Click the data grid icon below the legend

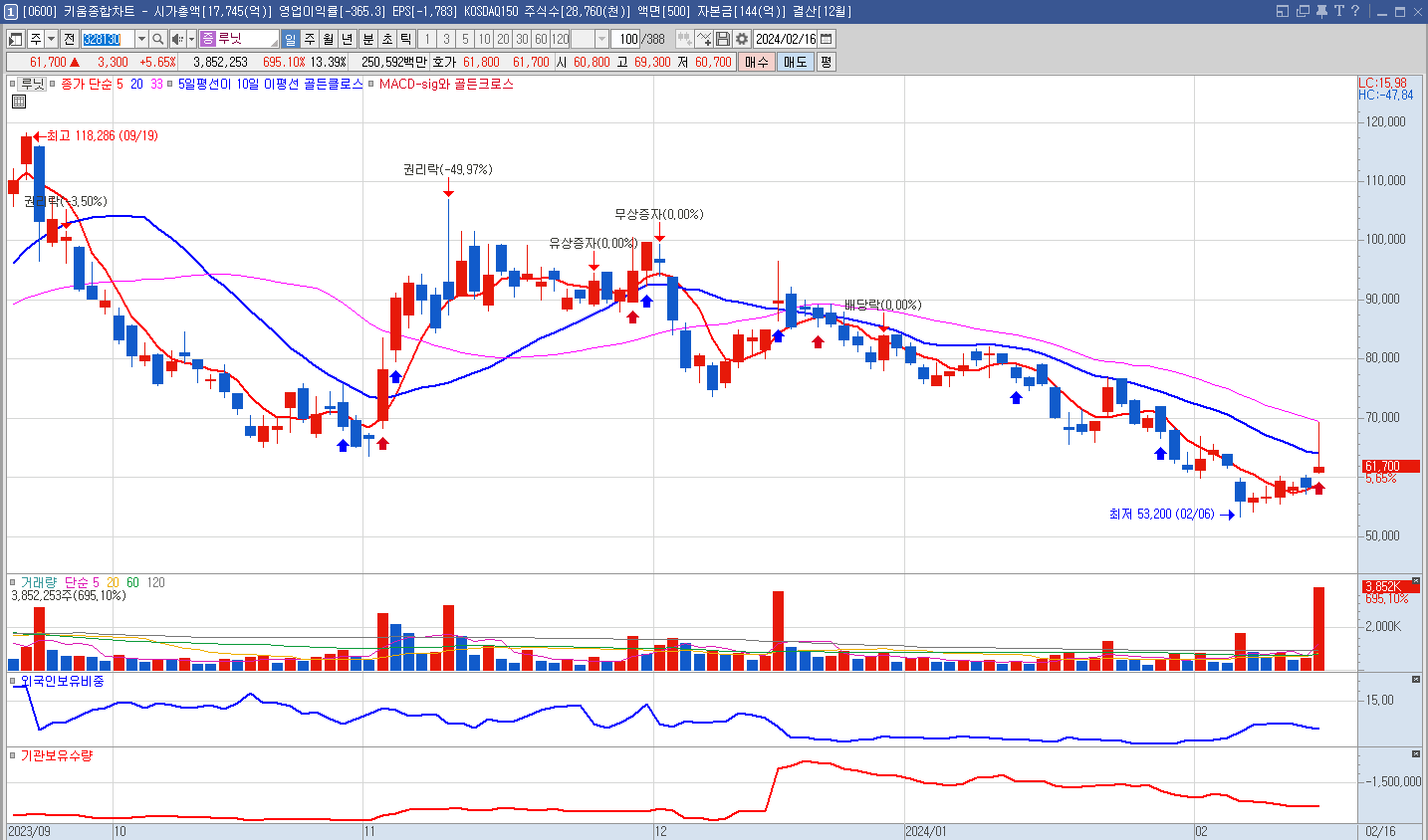click(19, 102)
